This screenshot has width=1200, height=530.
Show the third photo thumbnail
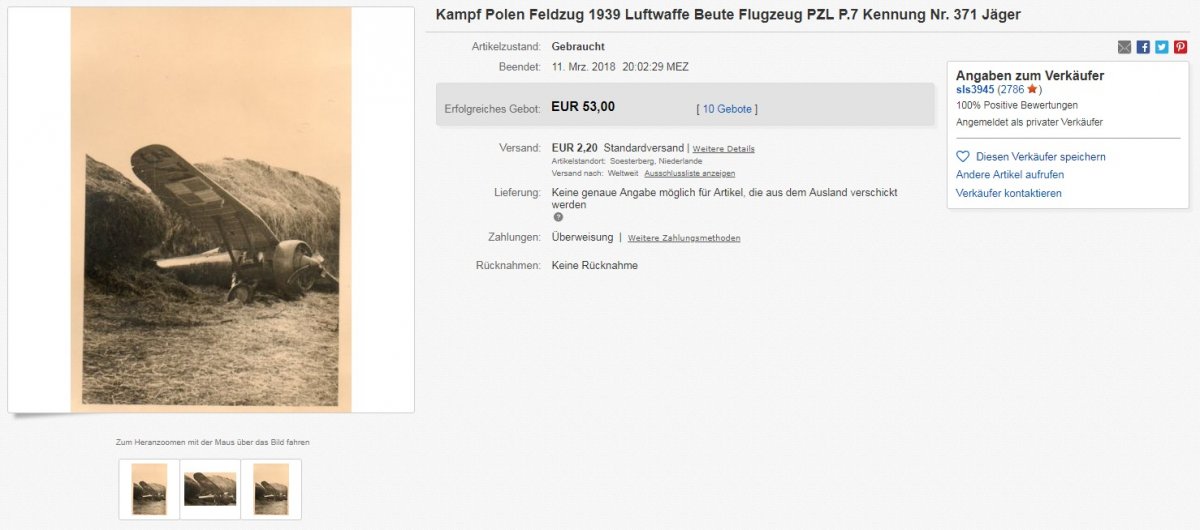[x=271, y=489]
